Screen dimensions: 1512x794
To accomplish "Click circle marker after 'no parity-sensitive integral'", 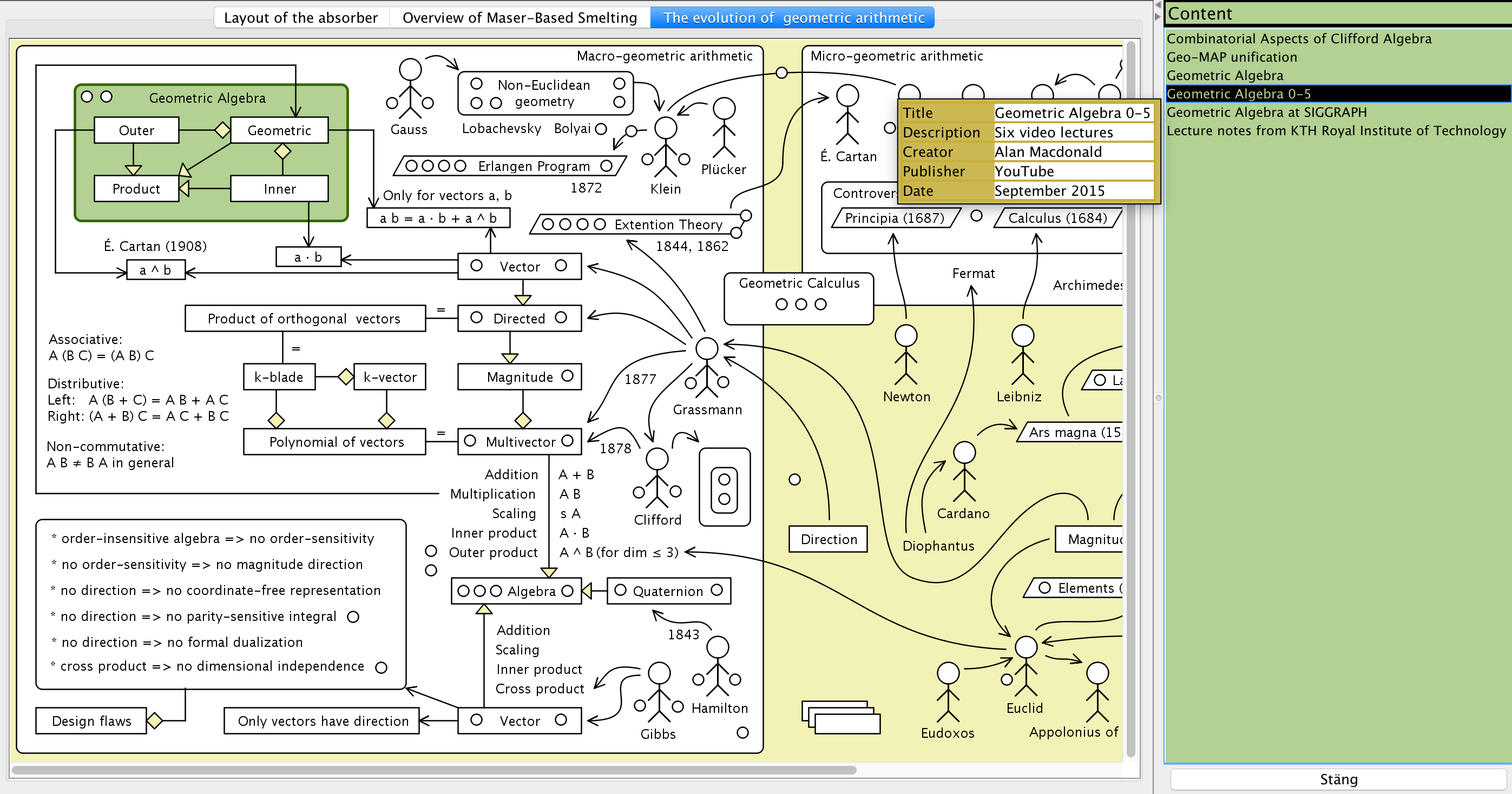I will tap(353, 617).
